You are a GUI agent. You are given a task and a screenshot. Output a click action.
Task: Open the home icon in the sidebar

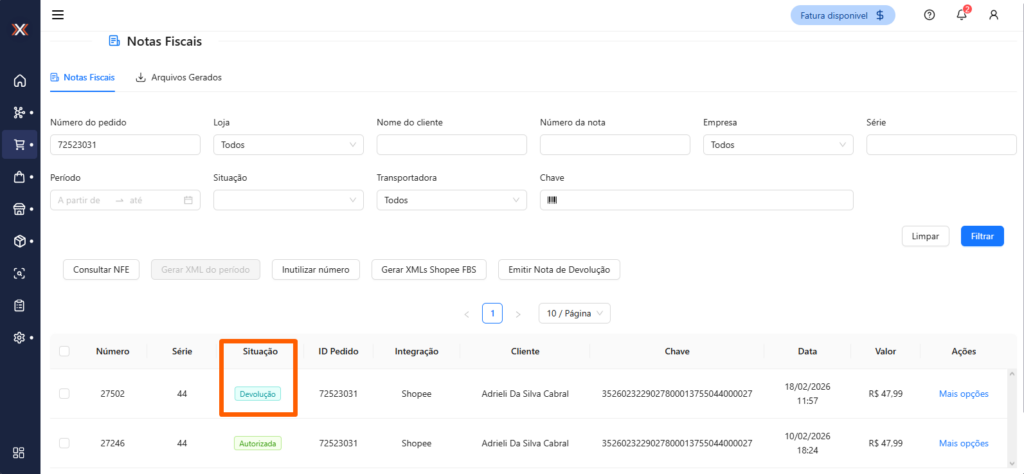click(x=19, y=81)
